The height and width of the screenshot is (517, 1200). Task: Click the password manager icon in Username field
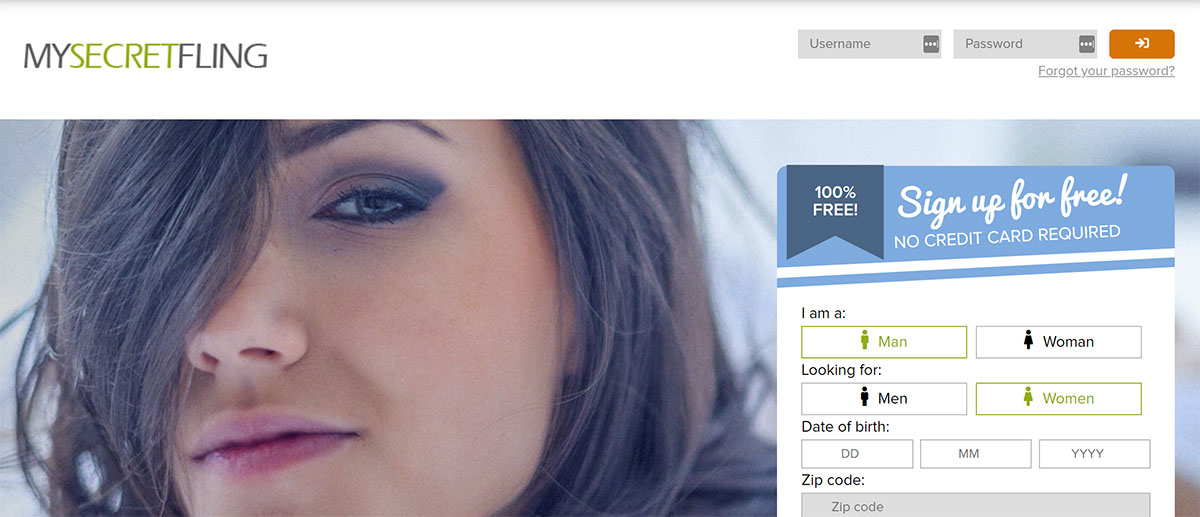pyautogui.click(x=931, y=44)
